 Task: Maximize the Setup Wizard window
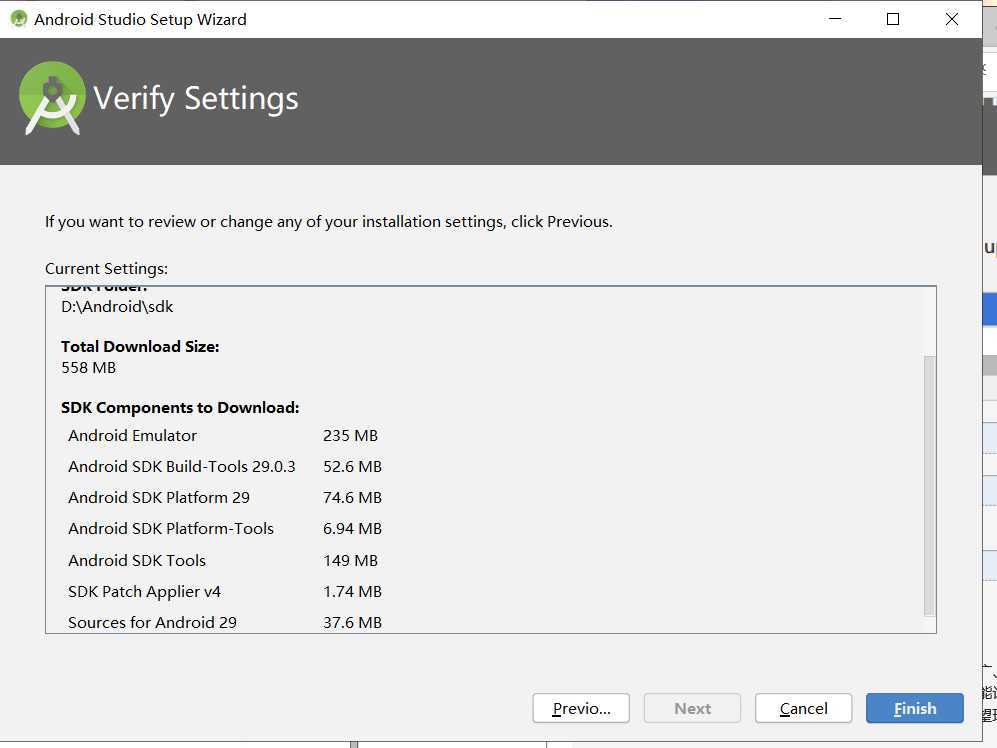point(893,19)
